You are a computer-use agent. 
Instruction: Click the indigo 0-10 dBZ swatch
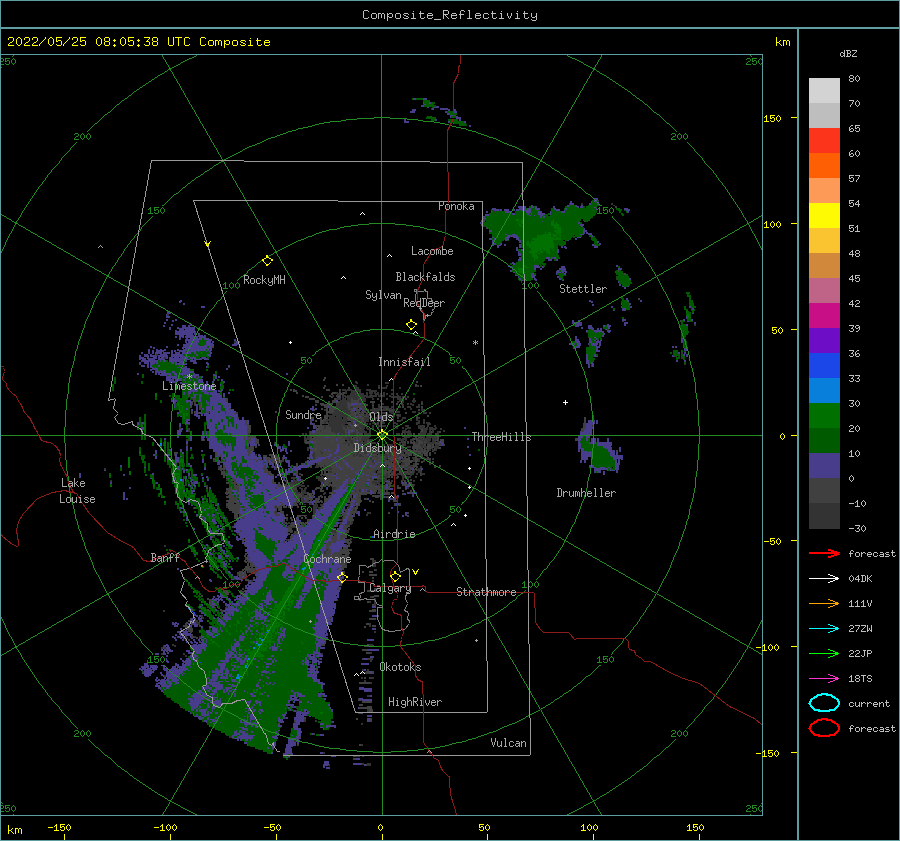point(824,465)
